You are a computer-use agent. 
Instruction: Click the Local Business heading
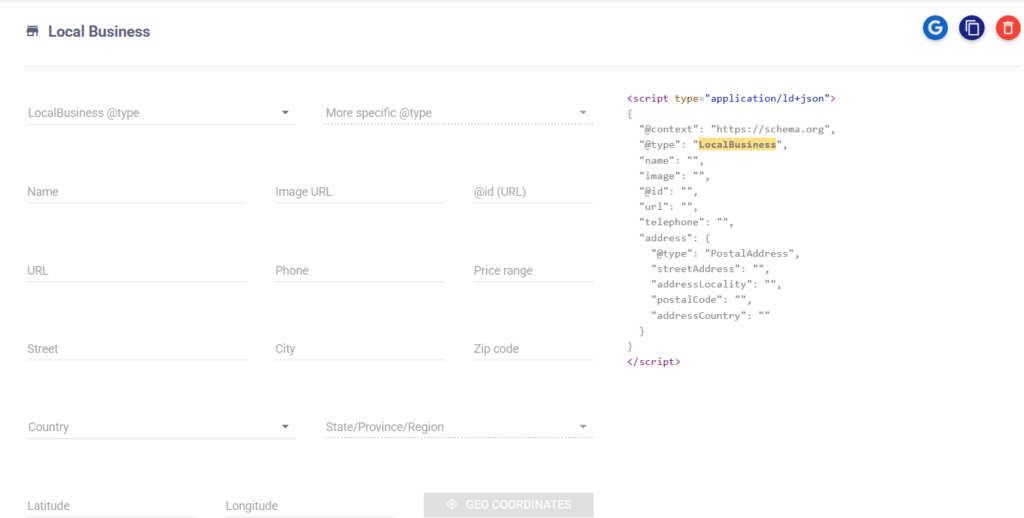(x=99, y=31)
